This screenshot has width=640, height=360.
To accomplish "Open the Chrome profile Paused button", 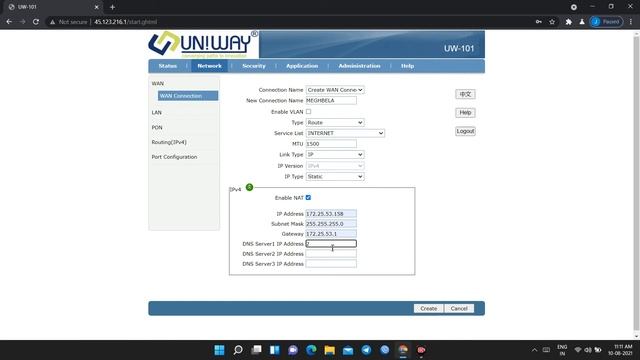I will coord(606,22).
